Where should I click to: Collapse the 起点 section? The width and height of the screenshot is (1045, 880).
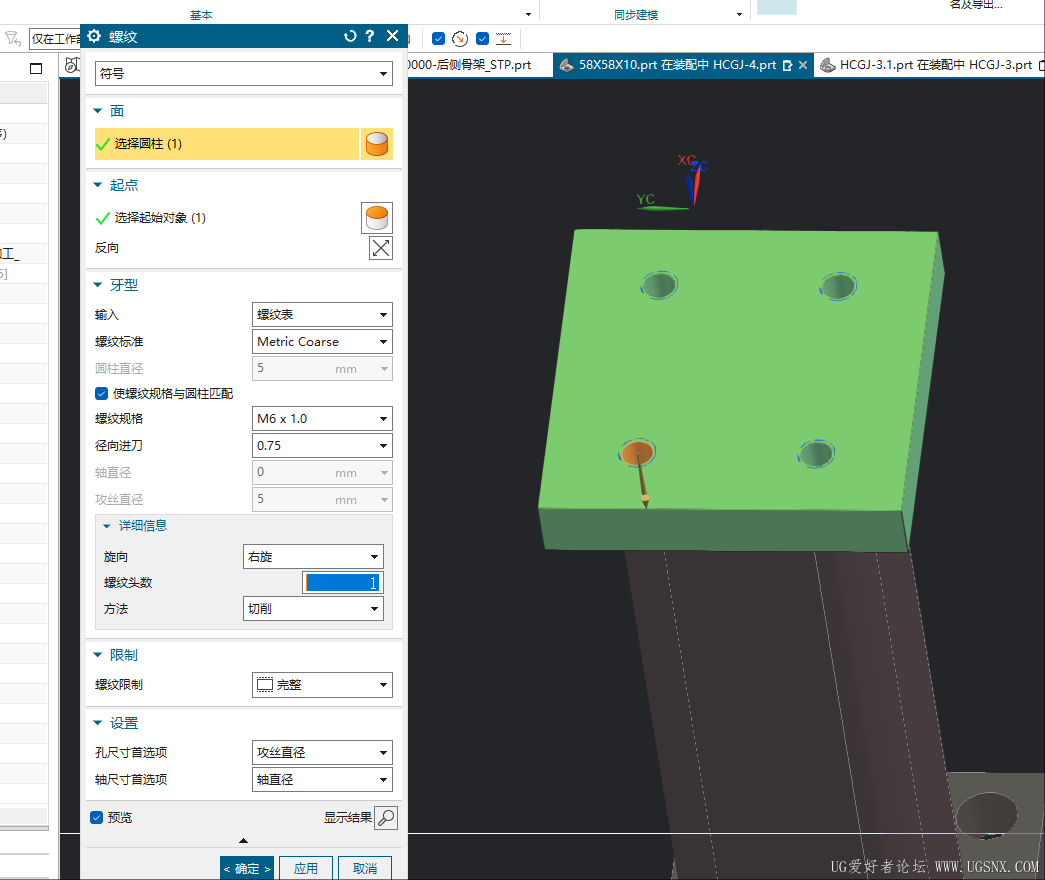[98, 185]
